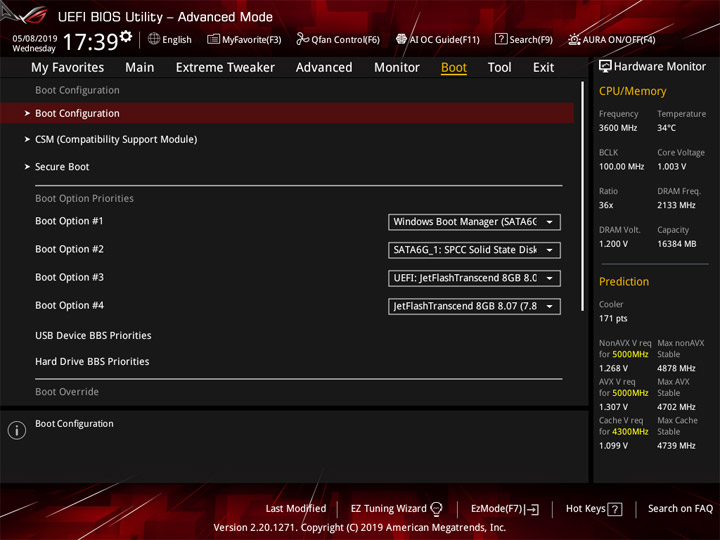The width and height of the screenshot is (720, 540).
Task: Click the 4878 MHz max nonAVX value
Action: [676, 368]
